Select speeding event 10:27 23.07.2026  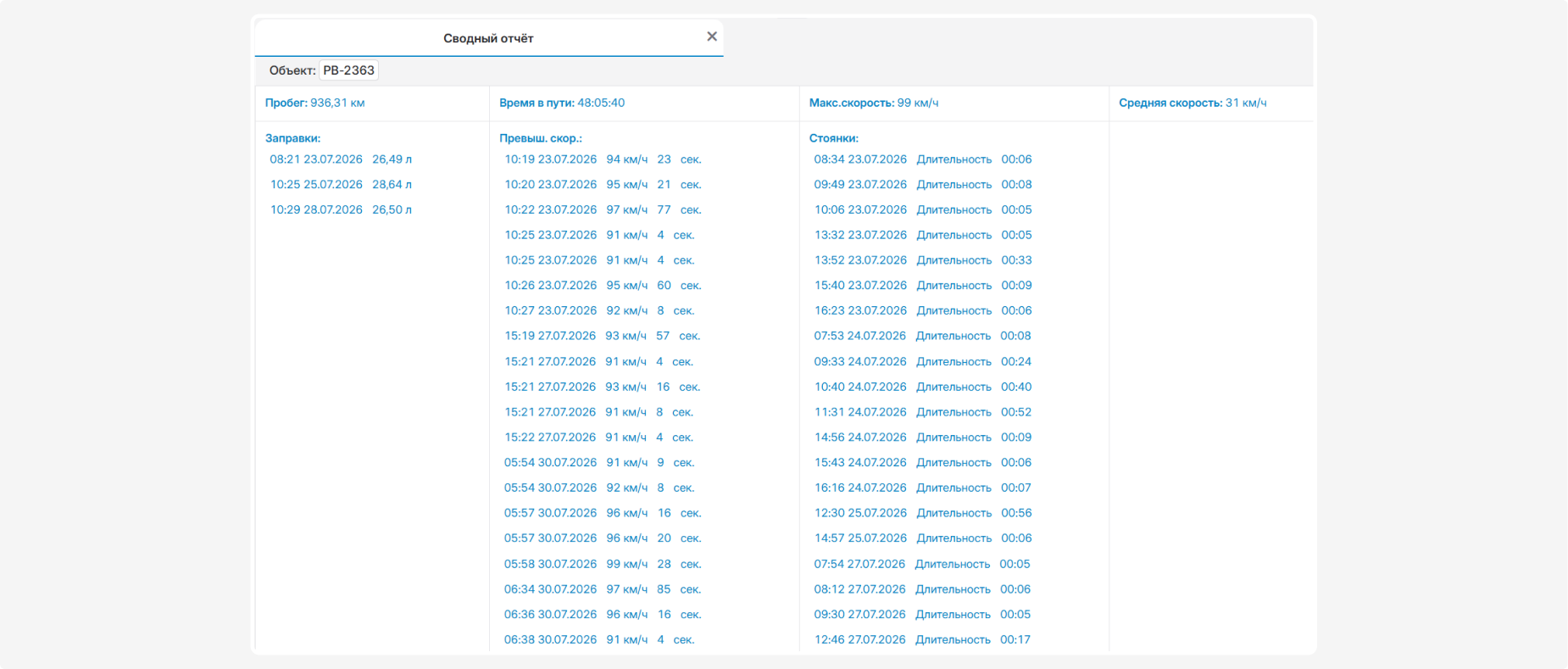599,311
